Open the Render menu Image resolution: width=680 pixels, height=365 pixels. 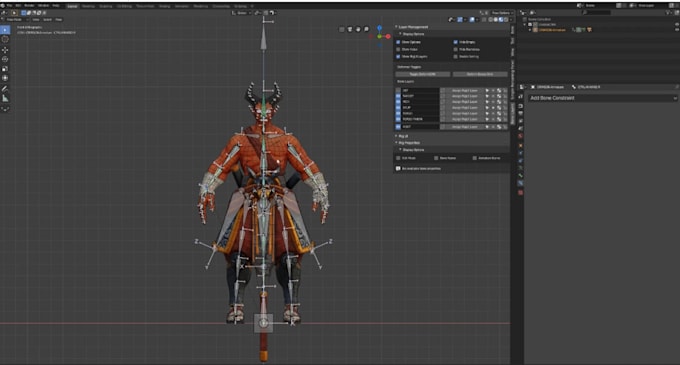[x=29, y=6]
